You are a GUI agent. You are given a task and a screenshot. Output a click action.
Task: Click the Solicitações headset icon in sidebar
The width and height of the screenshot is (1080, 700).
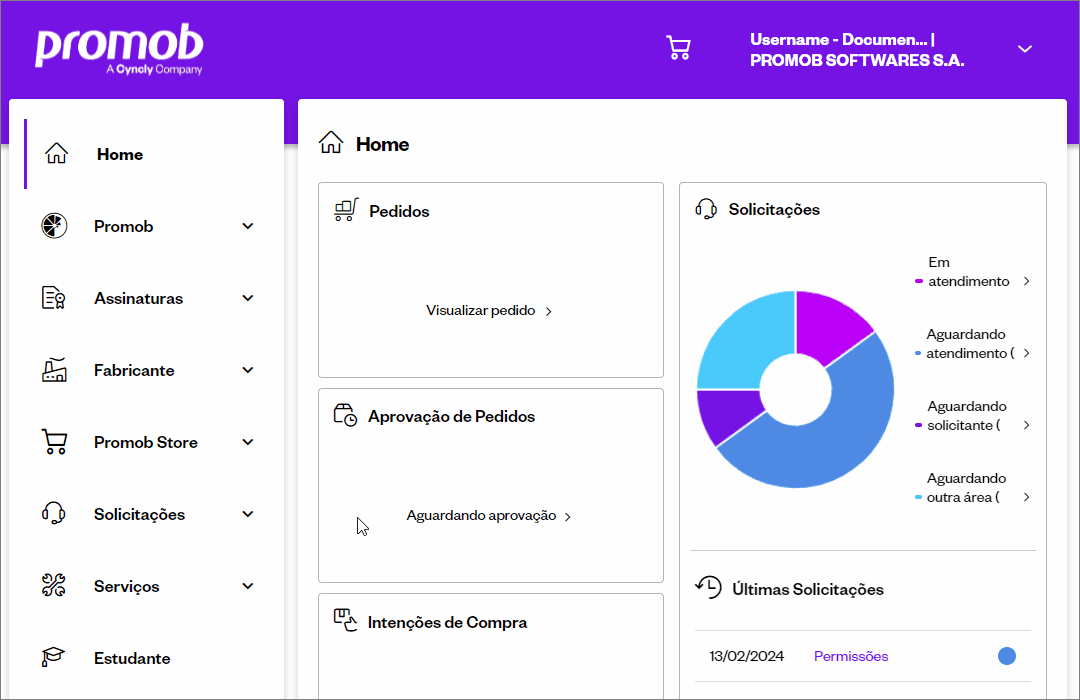tap(54, 513)
